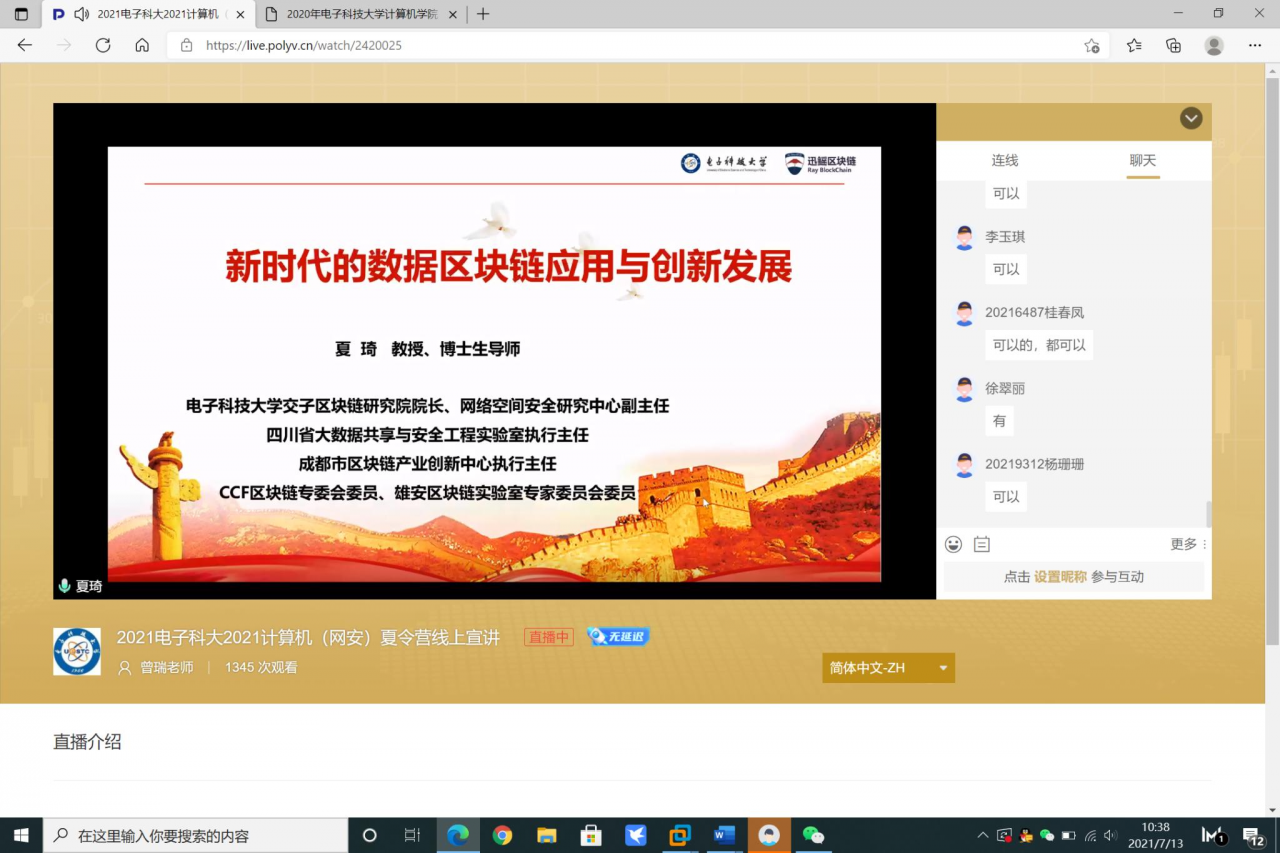
Task: Open the 简体中文-ZH language dropdown
Action: (x=887, y=667)
